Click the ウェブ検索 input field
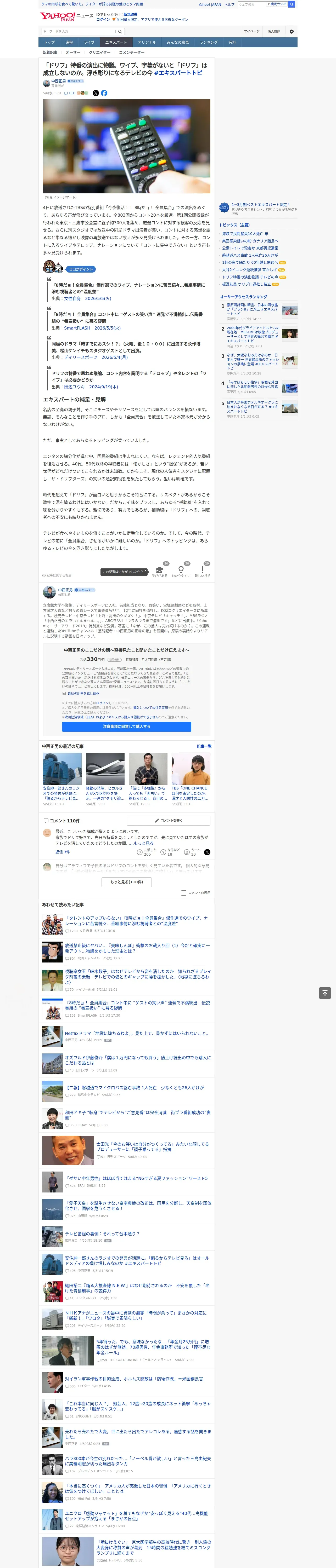336x1568 pixels. pos(252,4)
